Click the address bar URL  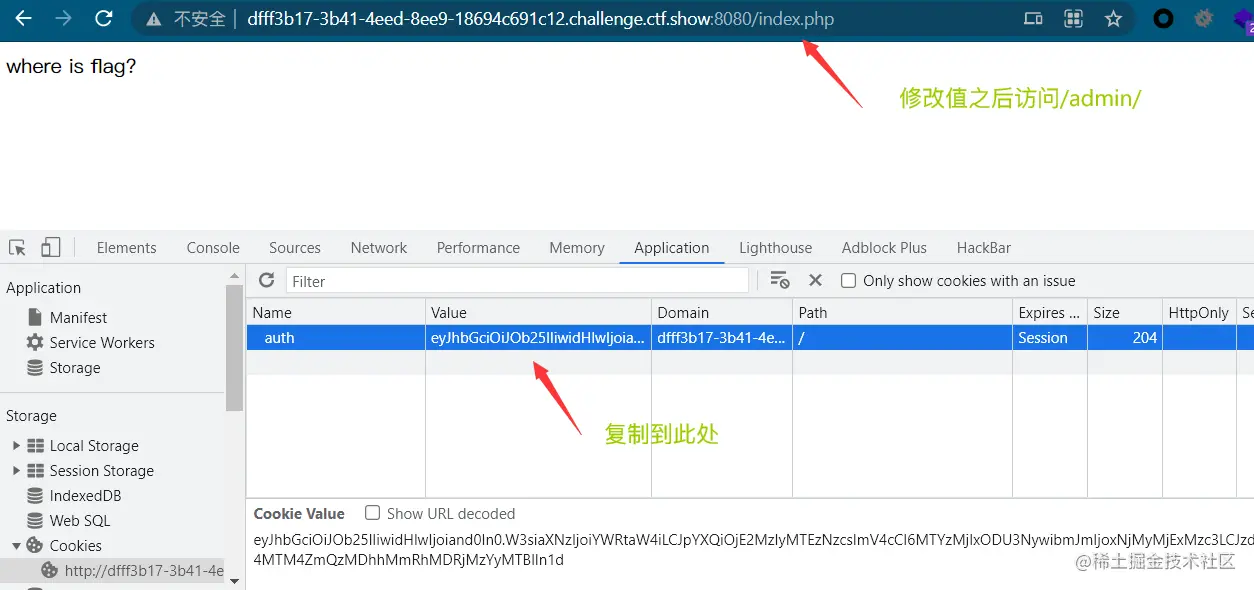click(540, 19)
